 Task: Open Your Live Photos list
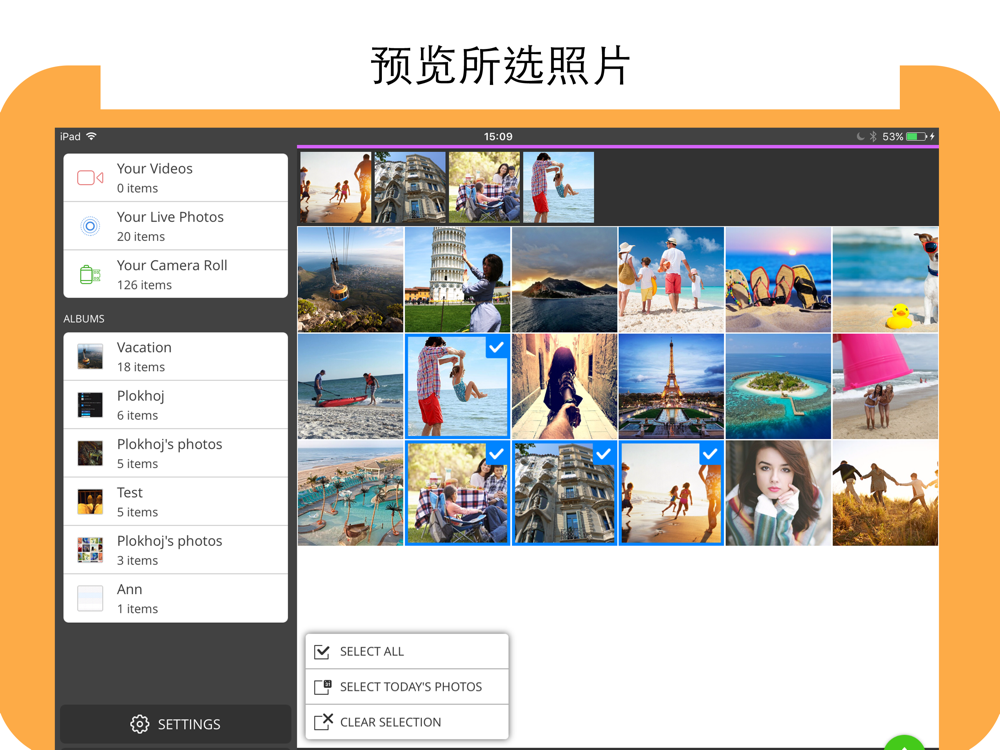coord(175,226)
